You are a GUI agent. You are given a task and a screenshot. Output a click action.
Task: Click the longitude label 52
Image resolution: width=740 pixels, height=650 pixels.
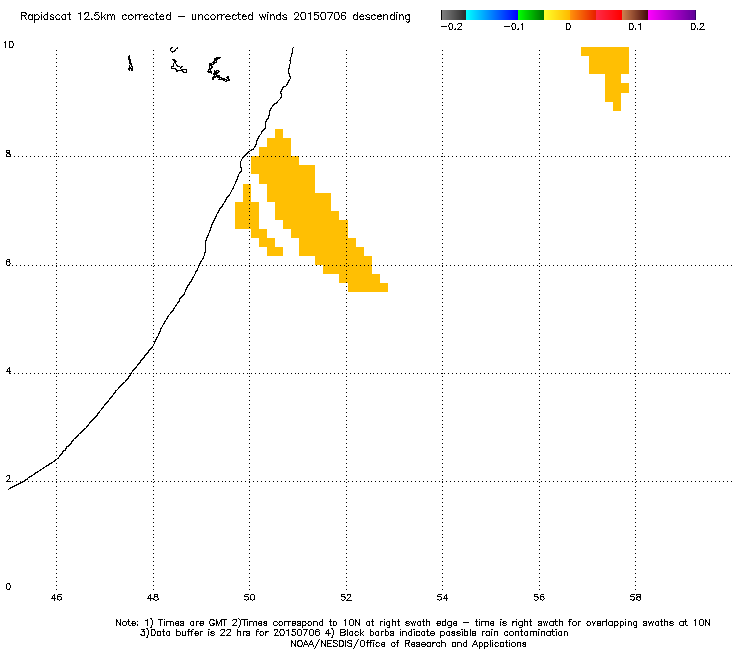coord(346,598)
